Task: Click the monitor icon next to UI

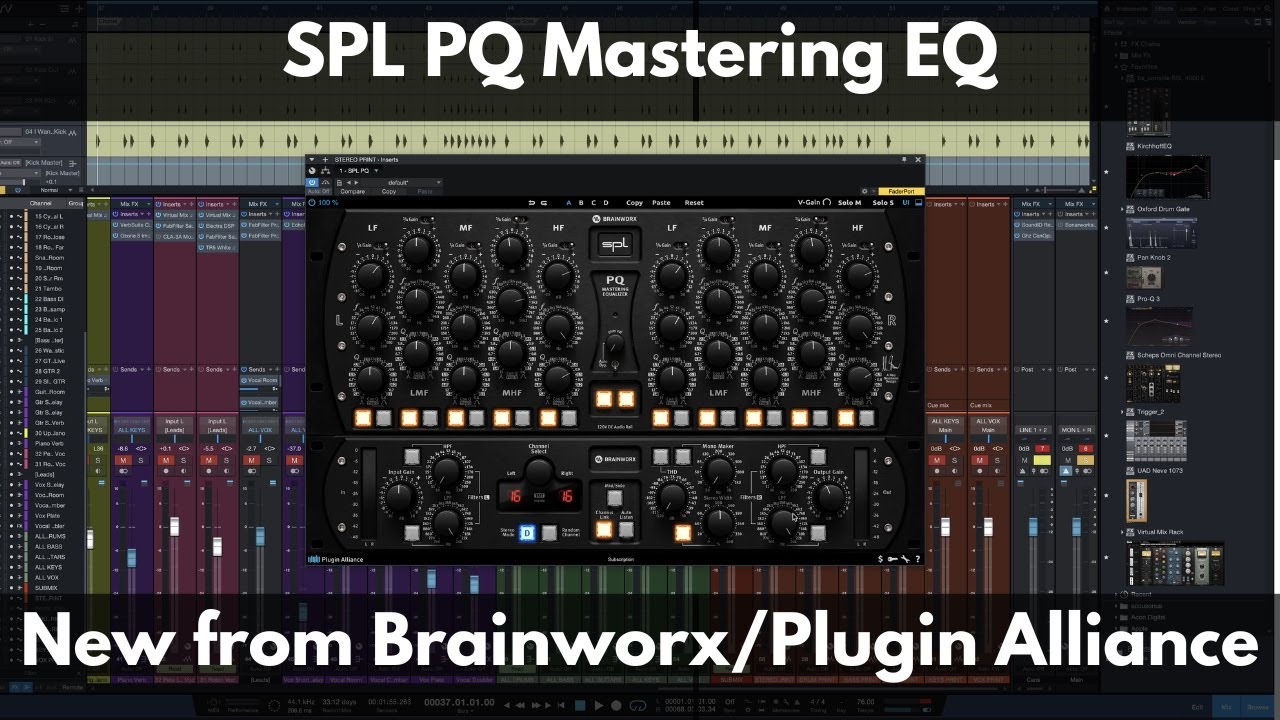Action: [919, 203]
